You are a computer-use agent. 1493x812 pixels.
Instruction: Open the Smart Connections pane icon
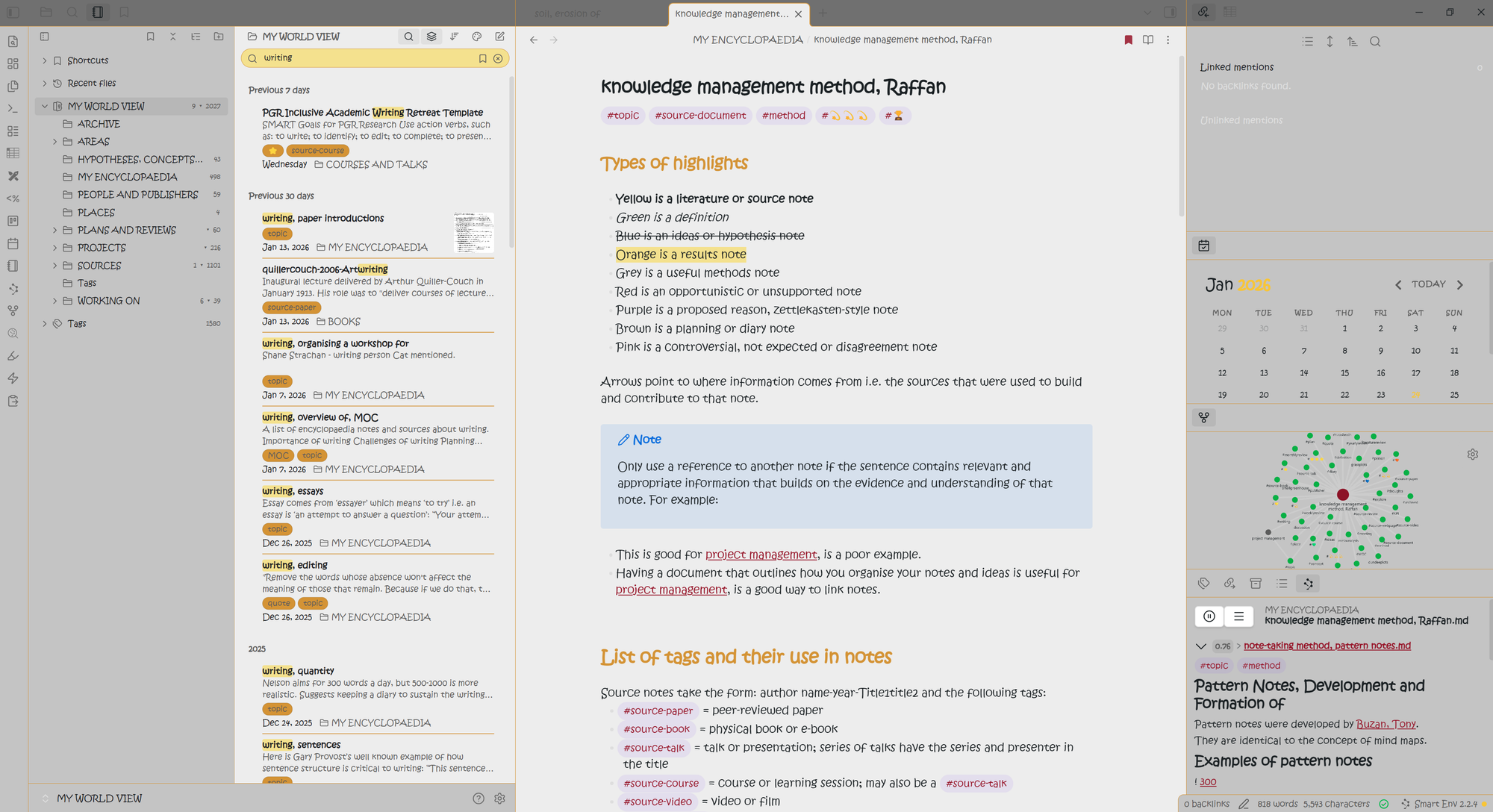click(x=1308, y=584)
